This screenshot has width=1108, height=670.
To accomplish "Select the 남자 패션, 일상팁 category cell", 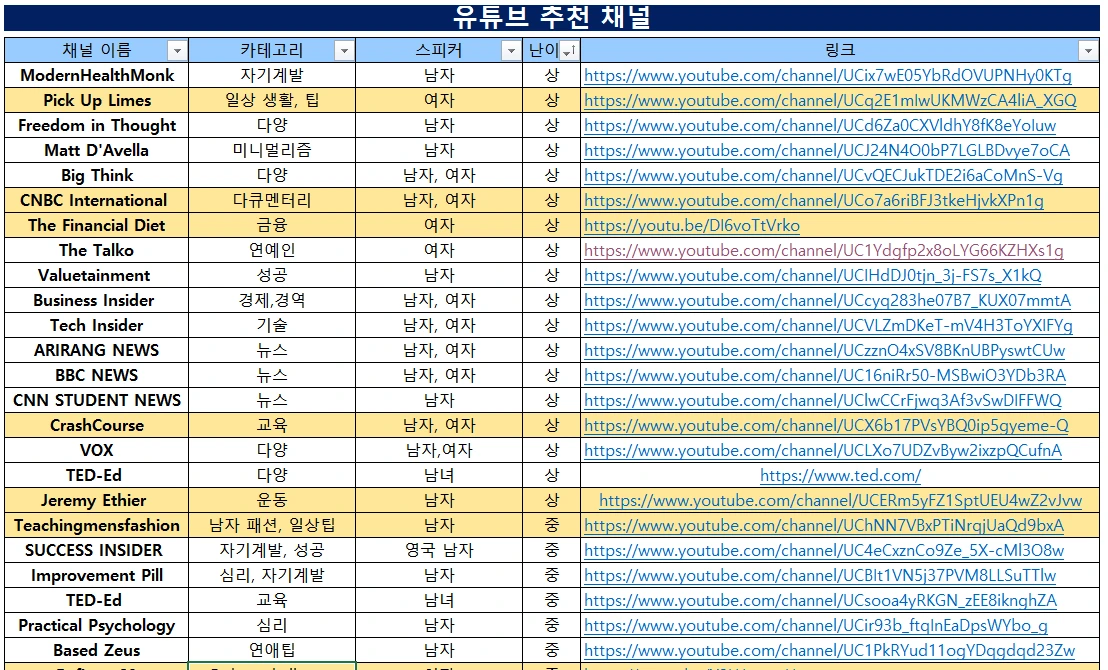I will pyautogui.click(x=272, y=526).
